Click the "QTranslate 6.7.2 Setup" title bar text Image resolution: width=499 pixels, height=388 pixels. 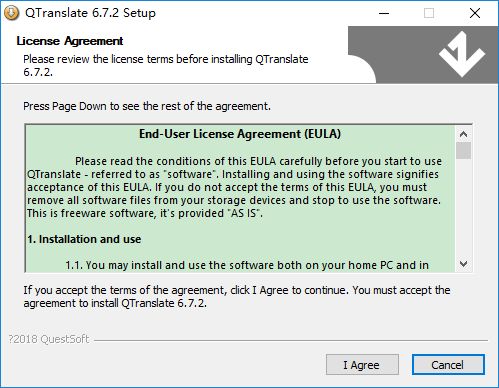tap(90, 13)
